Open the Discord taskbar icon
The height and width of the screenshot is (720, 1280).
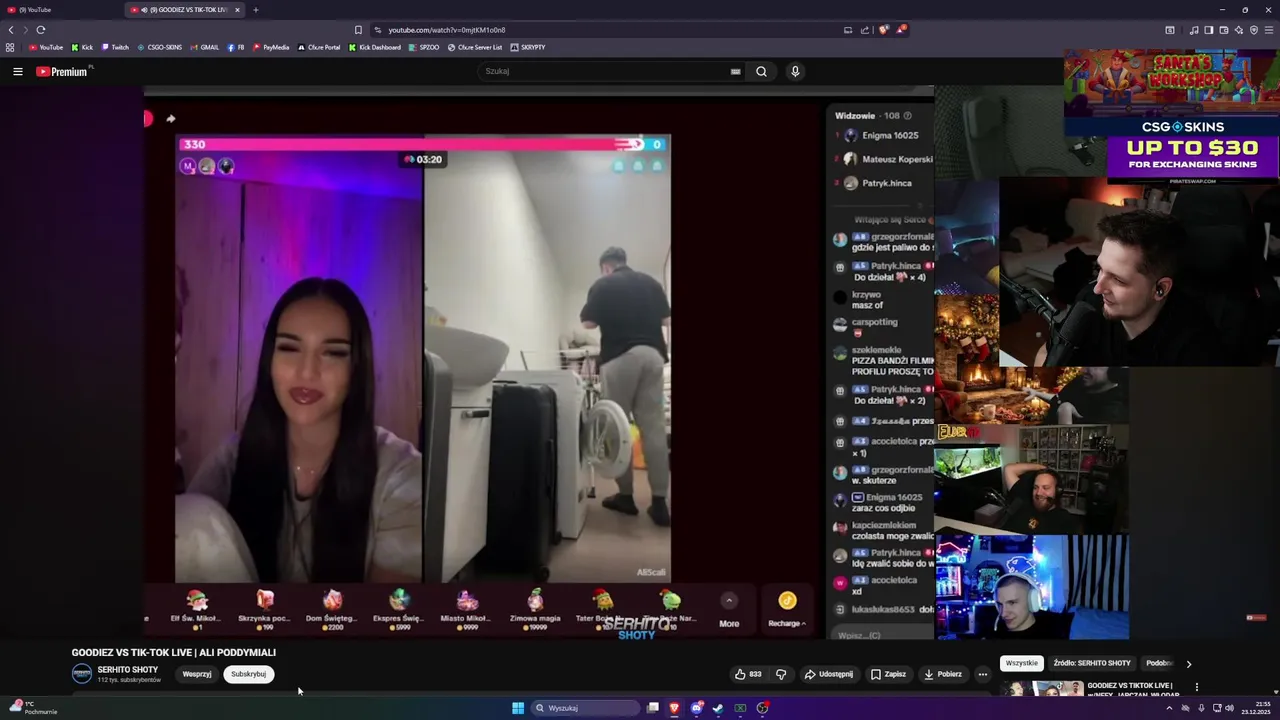[x=696, y=708]
